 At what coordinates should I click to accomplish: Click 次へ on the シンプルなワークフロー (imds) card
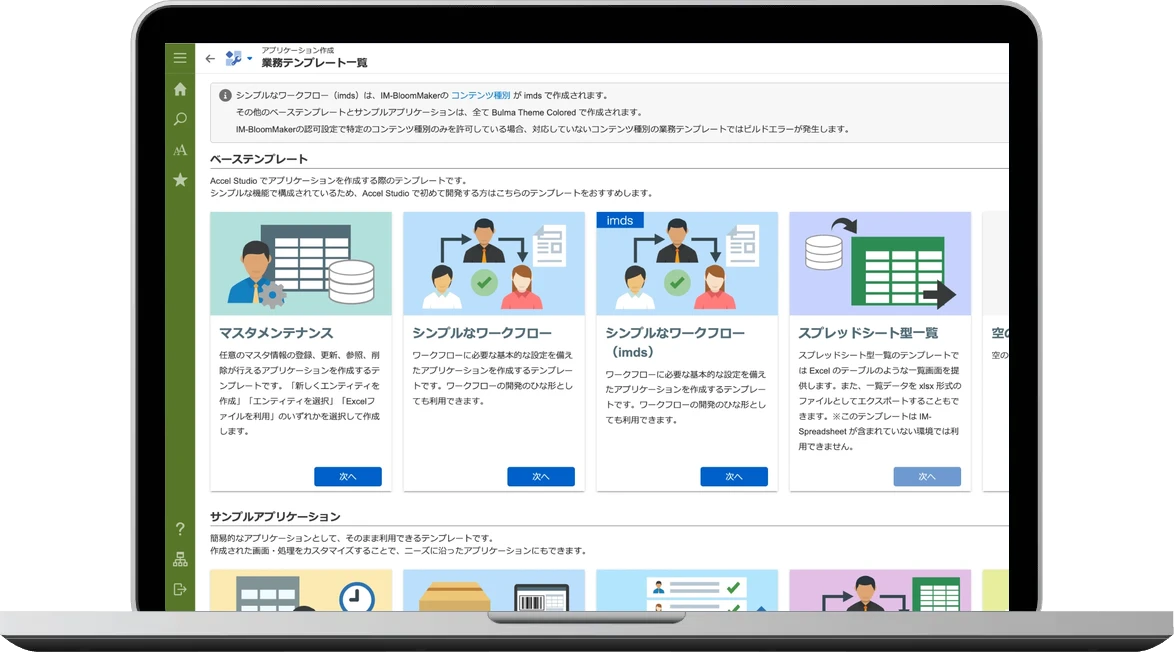tap(734, 477)
